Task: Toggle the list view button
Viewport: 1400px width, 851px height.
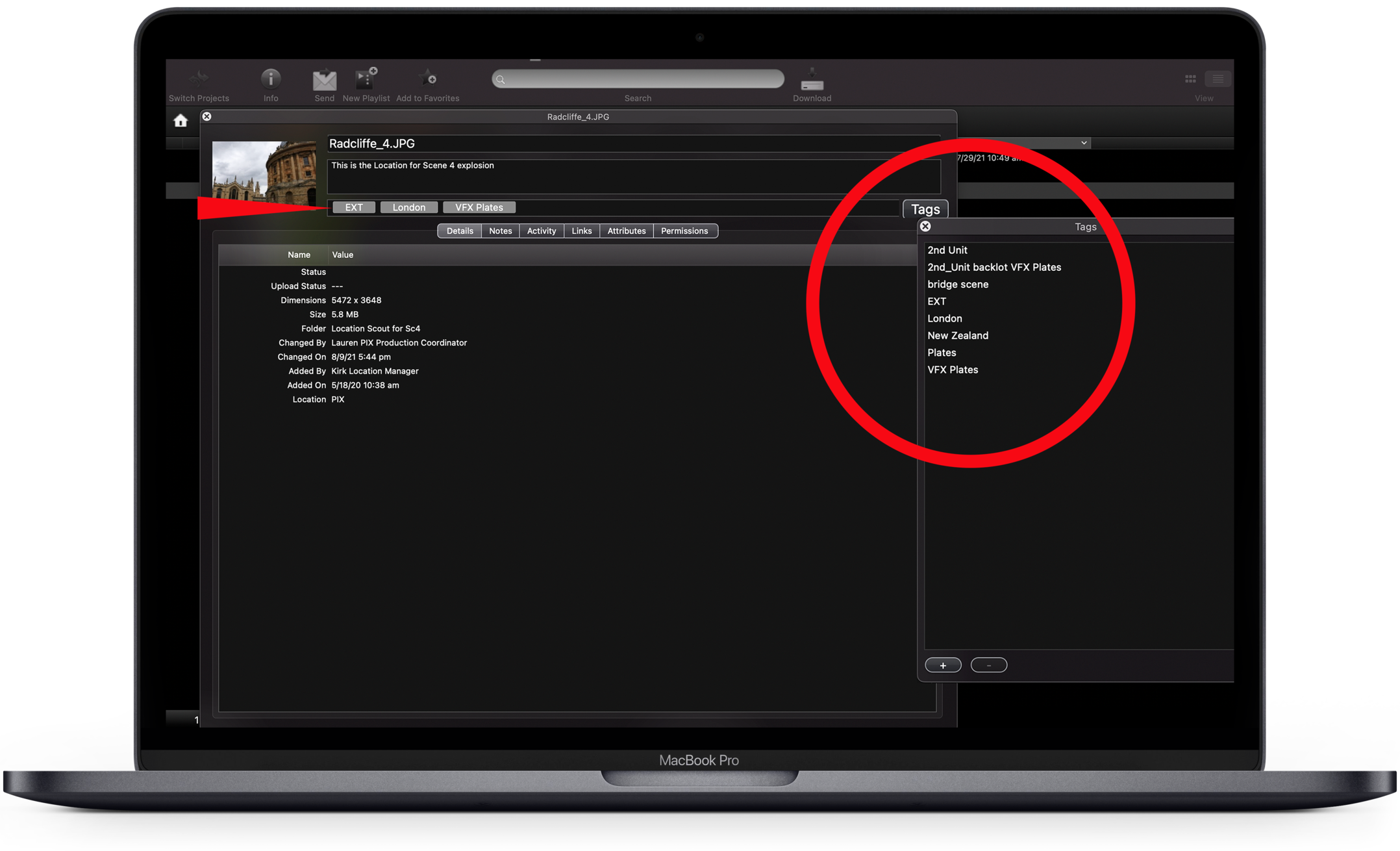Action: tap(1218, 79)
